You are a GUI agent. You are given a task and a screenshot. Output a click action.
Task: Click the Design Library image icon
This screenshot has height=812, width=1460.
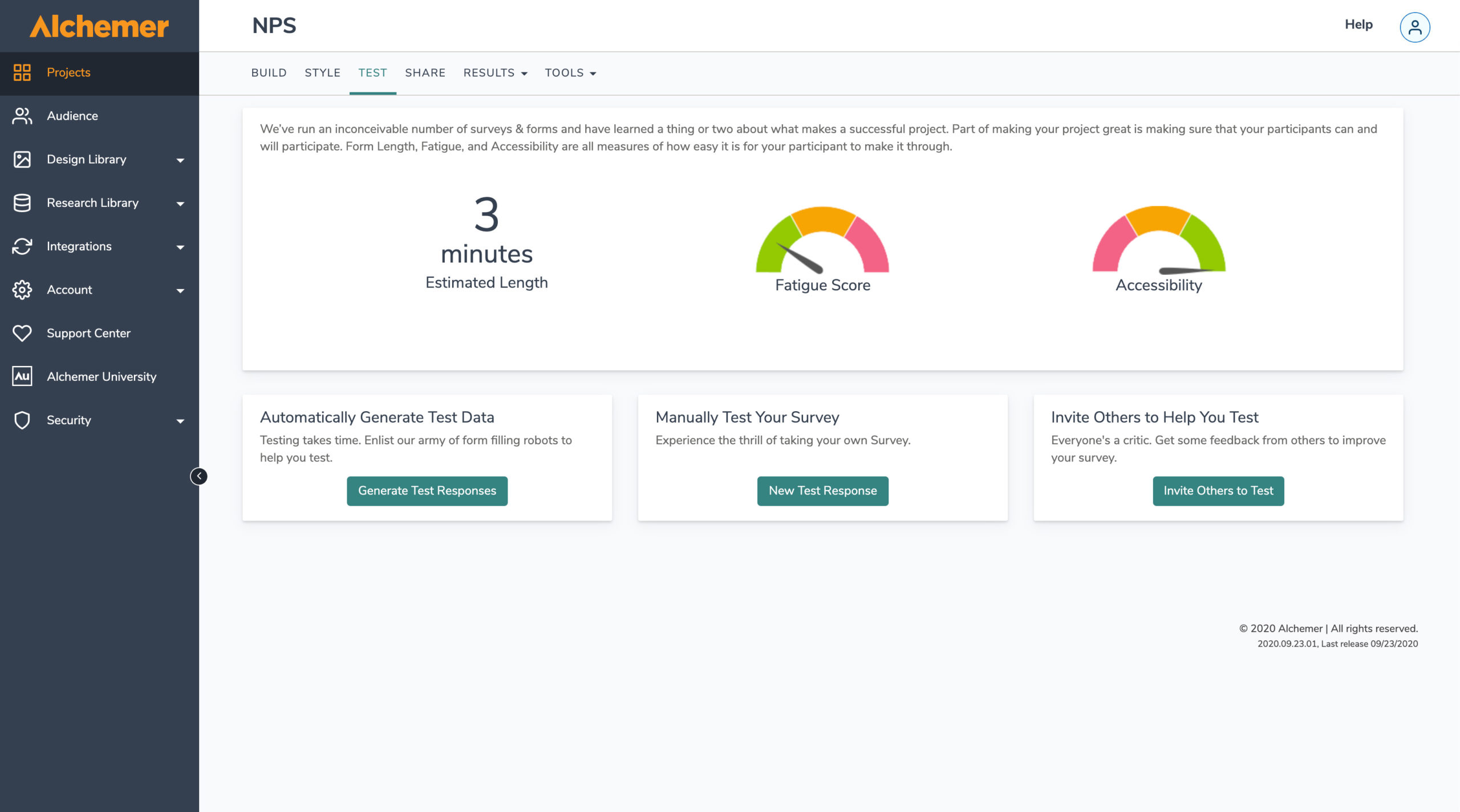pyautogui.click(x=22, y=159)
